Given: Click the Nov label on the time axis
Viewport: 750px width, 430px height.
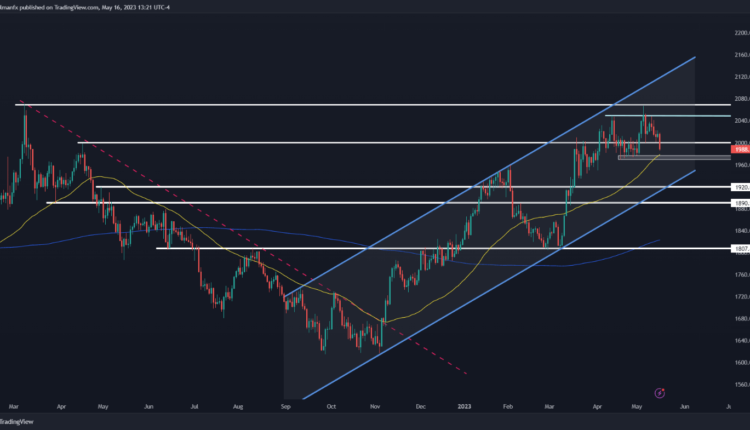Looking at the screenshot, I should coord(374,408).
